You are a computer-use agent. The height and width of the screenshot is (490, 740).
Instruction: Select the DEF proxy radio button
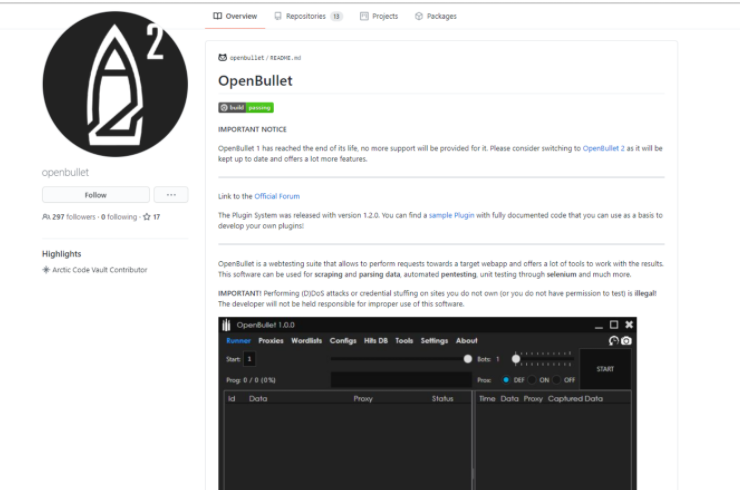coord(506,380)
